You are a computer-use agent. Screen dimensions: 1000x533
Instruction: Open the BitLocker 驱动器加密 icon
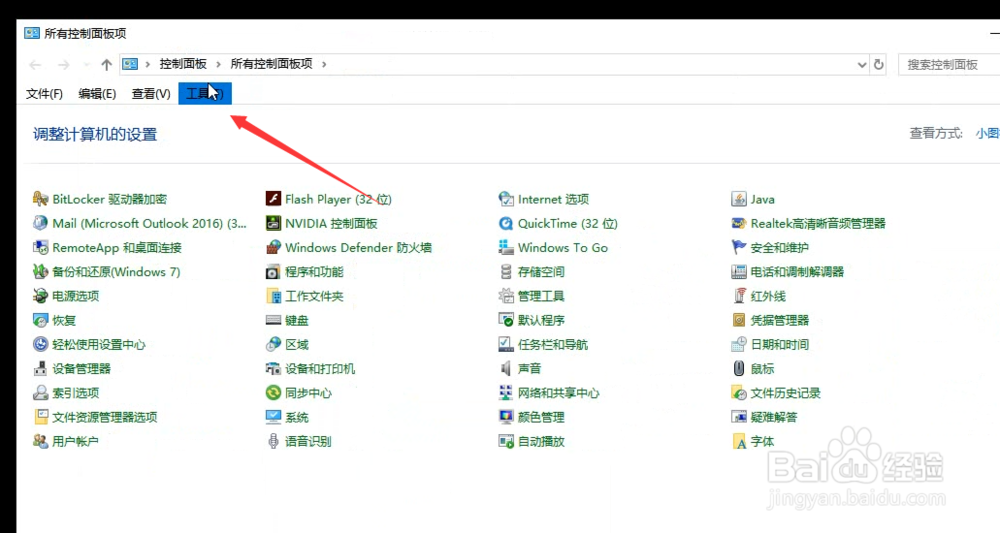pyautogui.click(x=40, y=199)
